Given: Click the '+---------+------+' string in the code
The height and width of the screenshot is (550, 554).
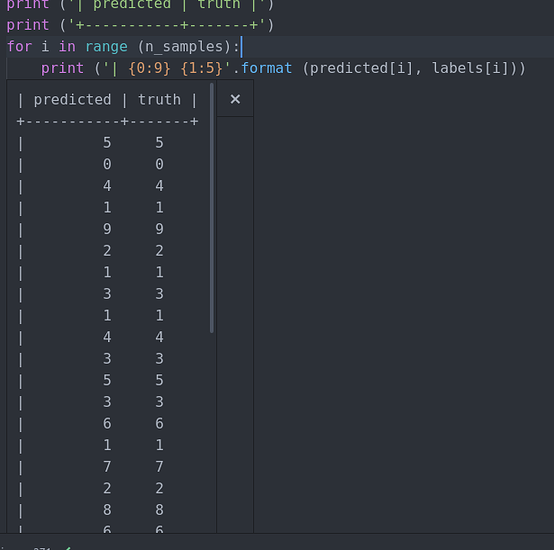Looking at the screenshot, I should tap(167, 25).
